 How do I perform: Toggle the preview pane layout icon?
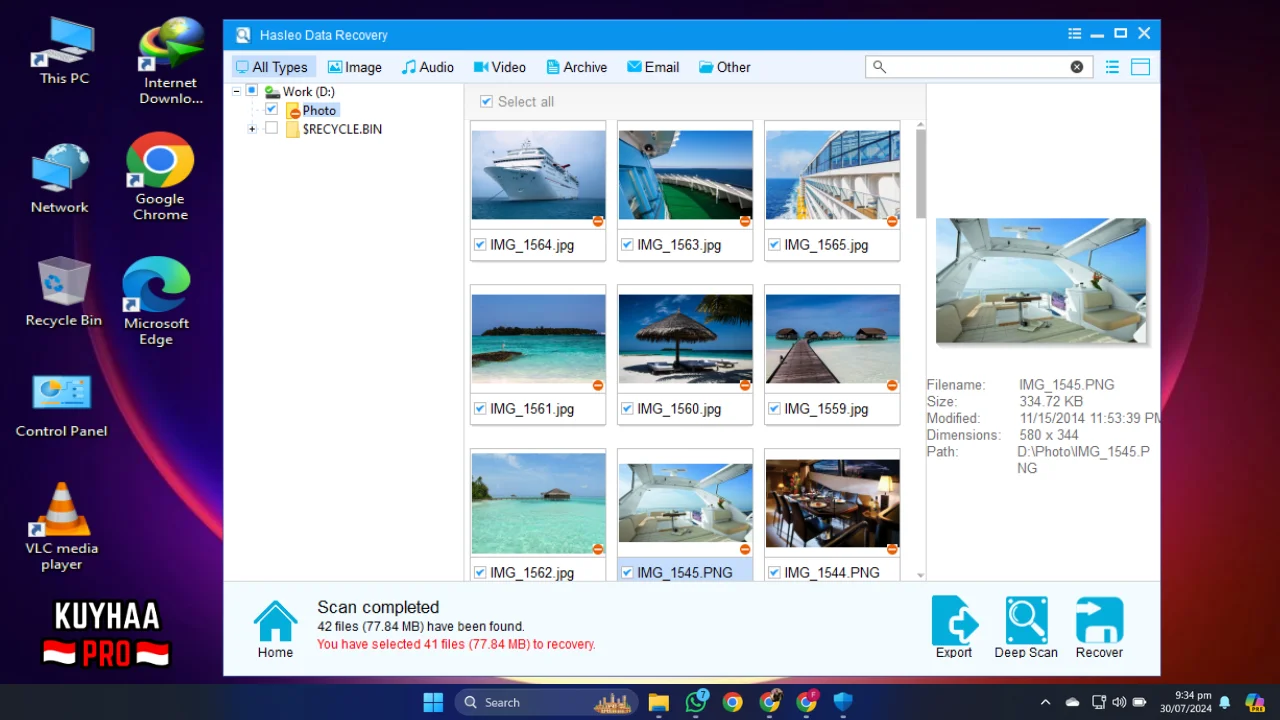click(1140, 67)
